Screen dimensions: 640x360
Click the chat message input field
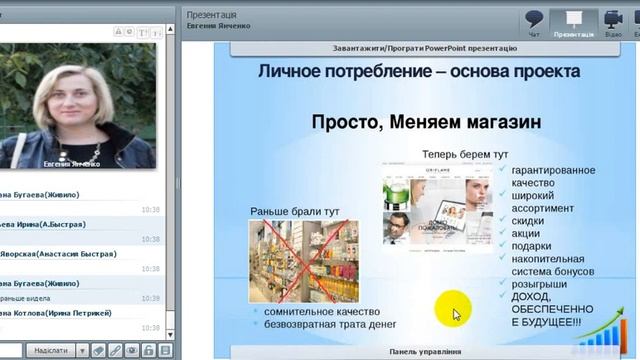(11, 351)
